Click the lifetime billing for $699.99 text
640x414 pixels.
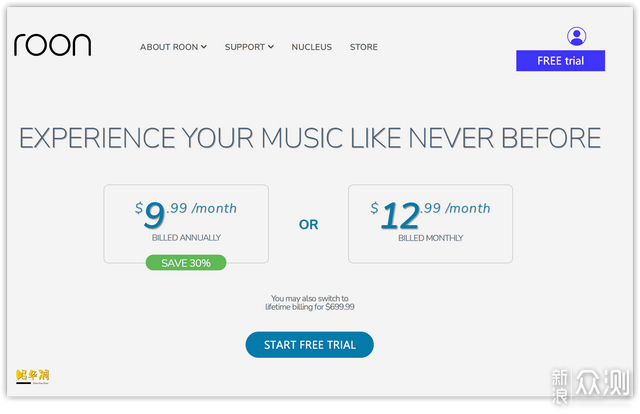click(310, 307)
